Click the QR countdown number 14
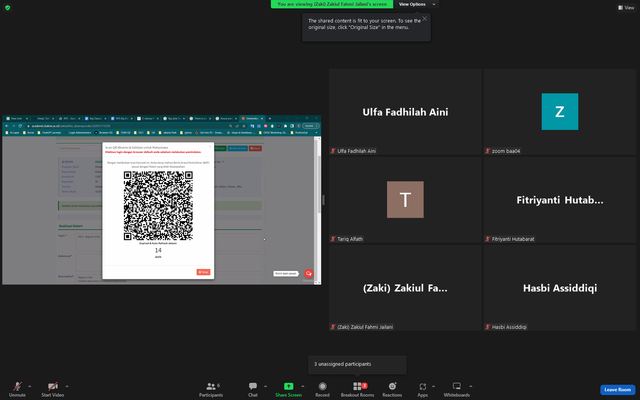This screenshot has width=640, height=400. click(x=158, y=250)
